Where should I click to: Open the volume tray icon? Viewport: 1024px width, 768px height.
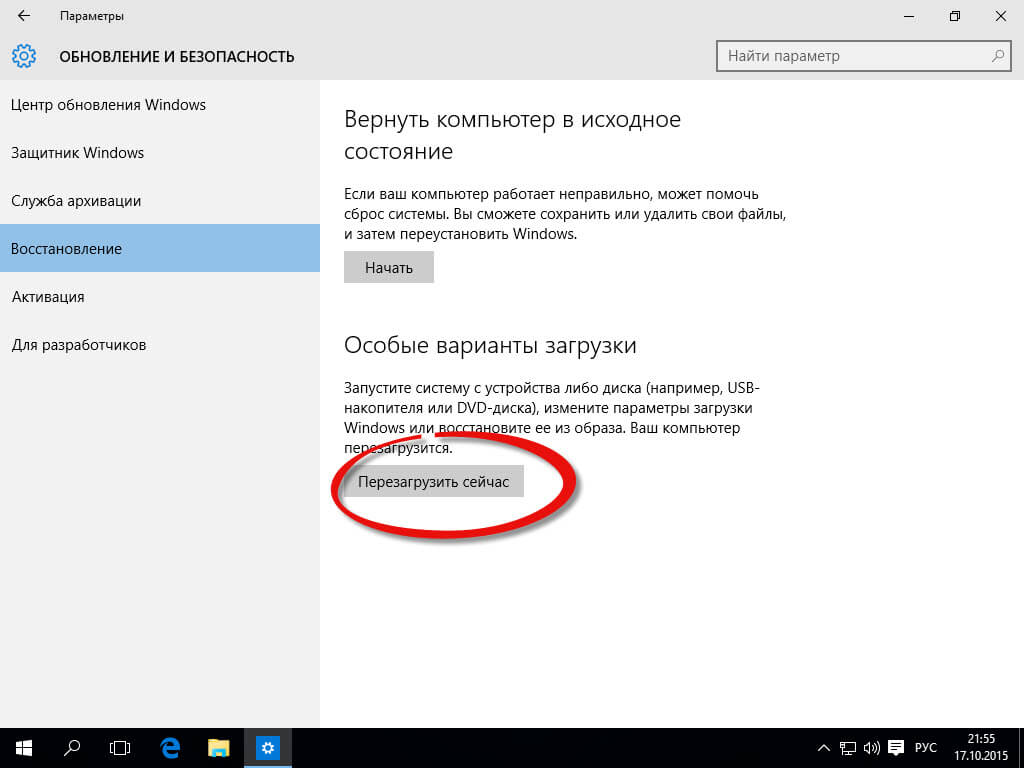871,748
